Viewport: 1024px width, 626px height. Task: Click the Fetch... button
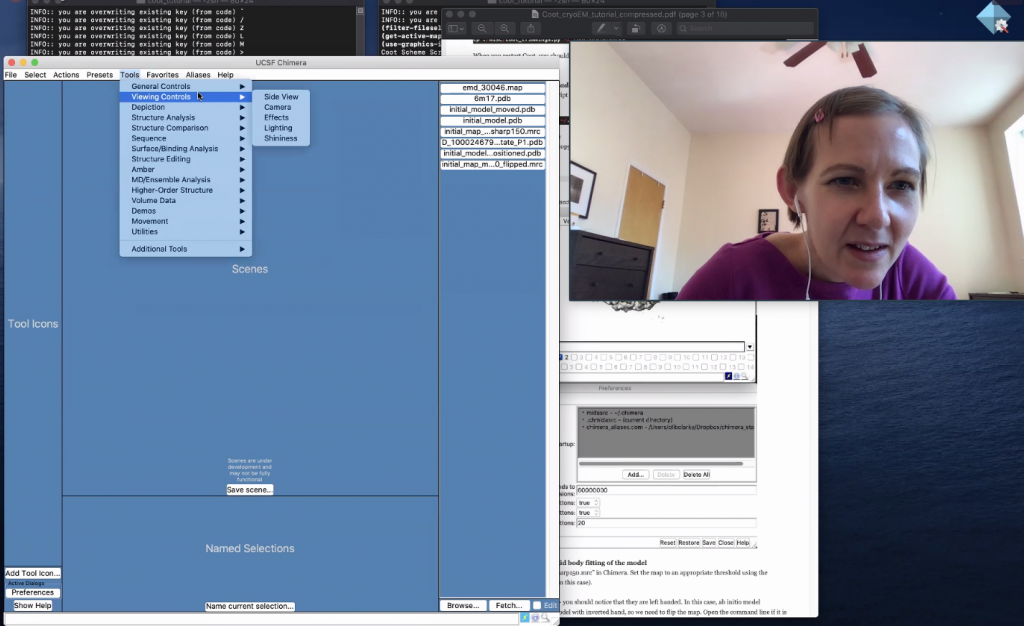[x=509, y=606]
